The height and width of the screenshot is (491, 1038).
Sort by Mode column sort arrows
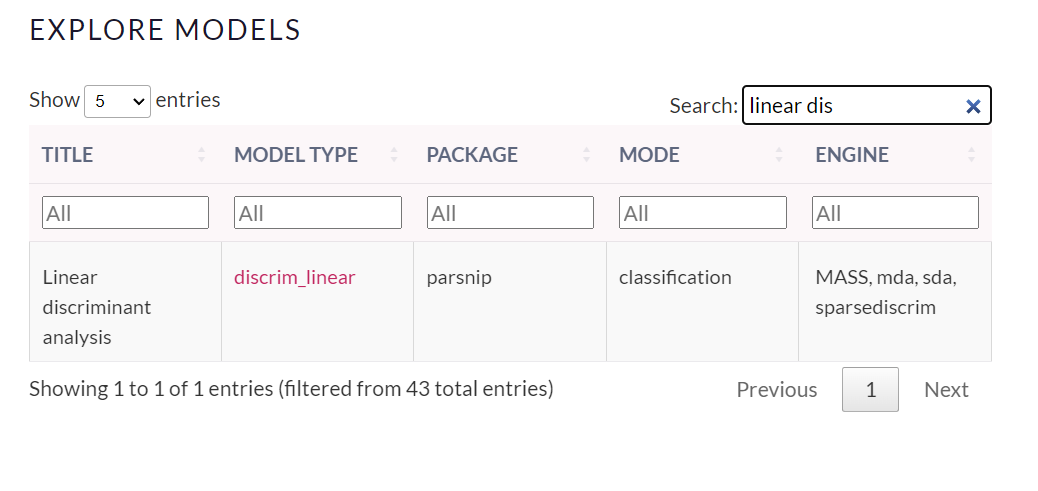779,155
